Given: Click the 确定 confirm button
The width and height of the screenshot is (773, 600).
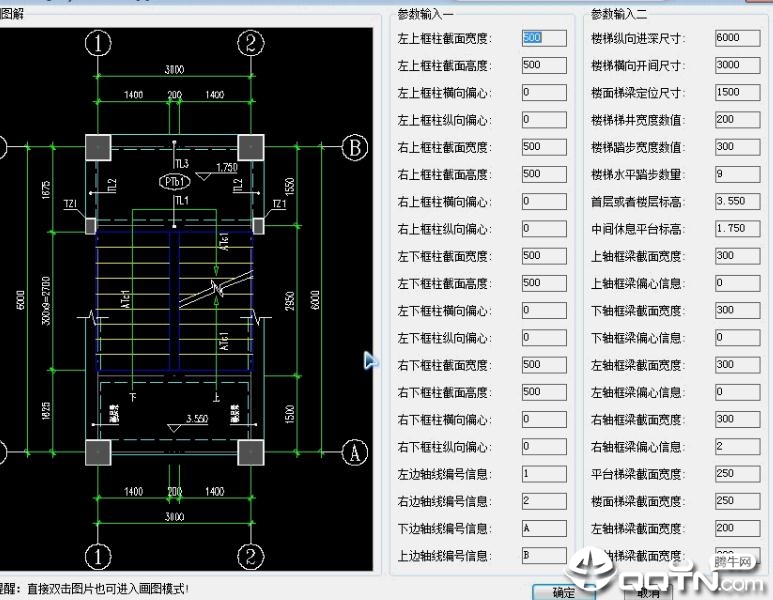Looking at the screenshot, I should click(563, 592).
